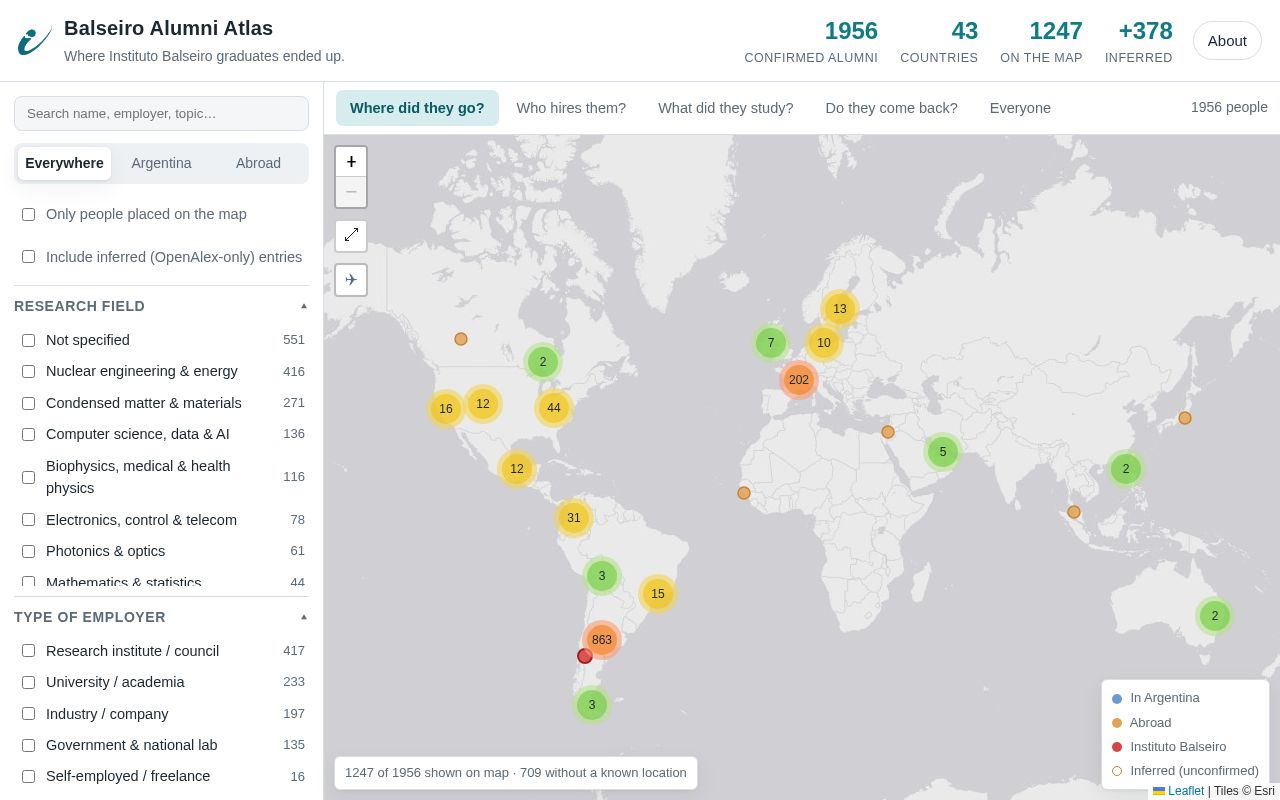Open the 15 cluster marker in Brazil
1280x800 pixels.
coord(658,594)
